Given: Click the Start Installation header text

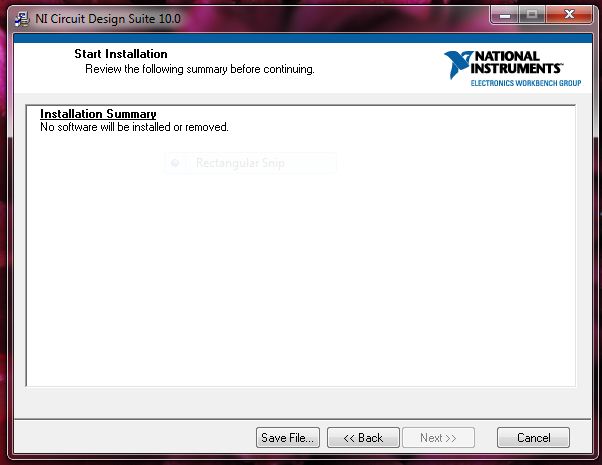Looking at the screenshot, I should pos(121,54).
